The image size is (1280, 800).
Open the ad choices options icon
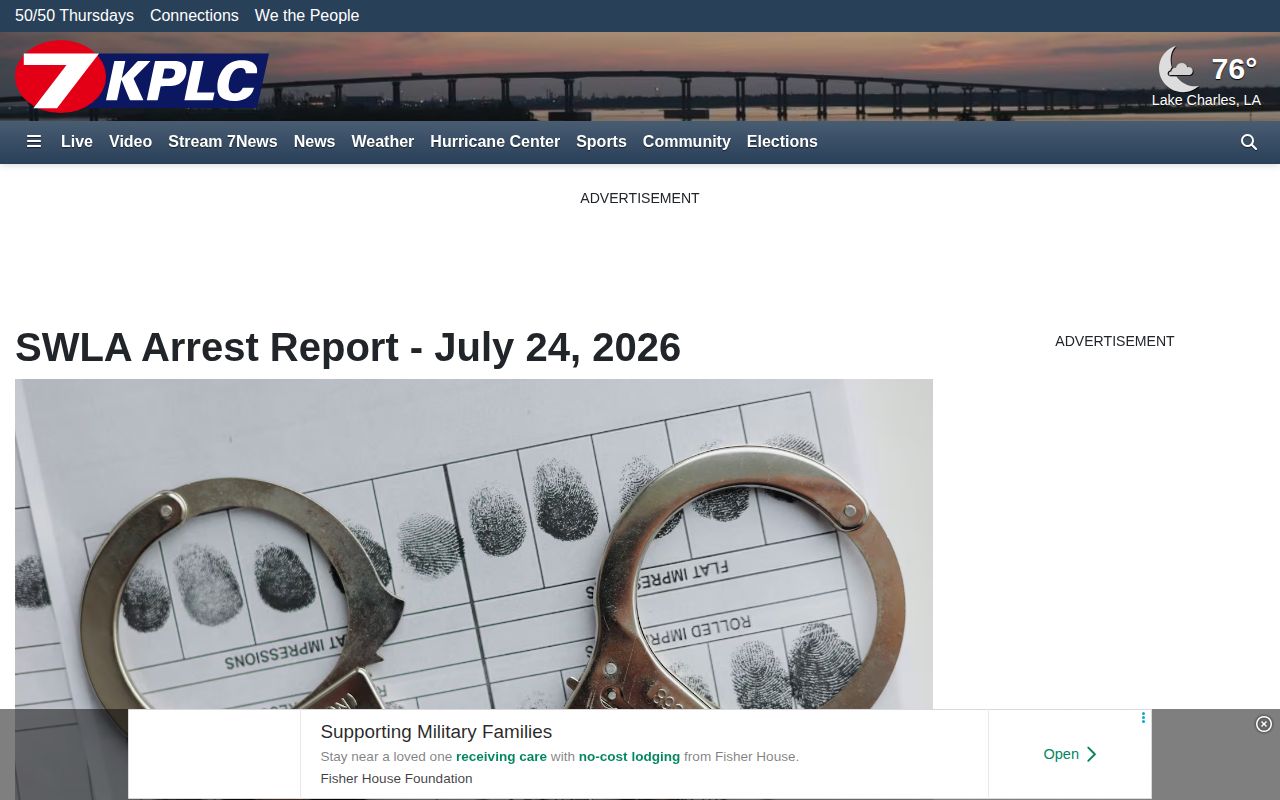pos(1143,718)
